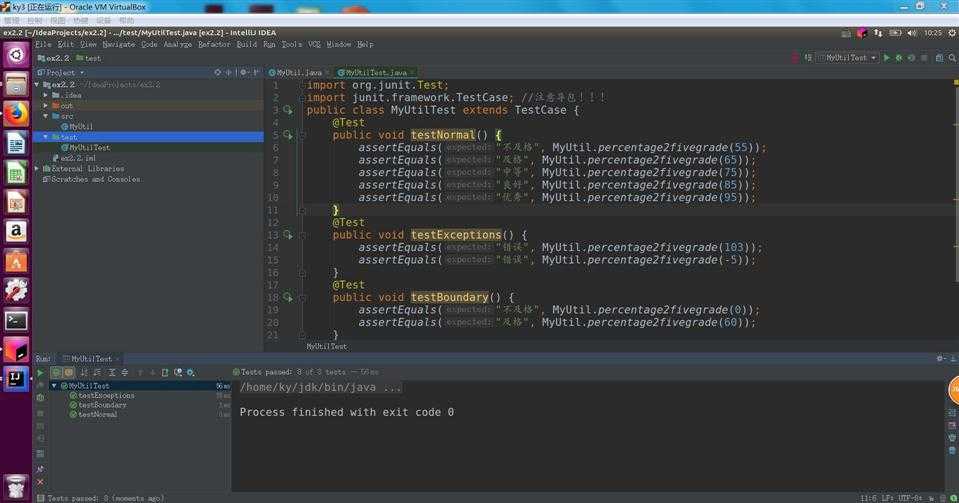
Task: Run MyUtilTest from the top toolbar
Action: (x=886, y=58)
